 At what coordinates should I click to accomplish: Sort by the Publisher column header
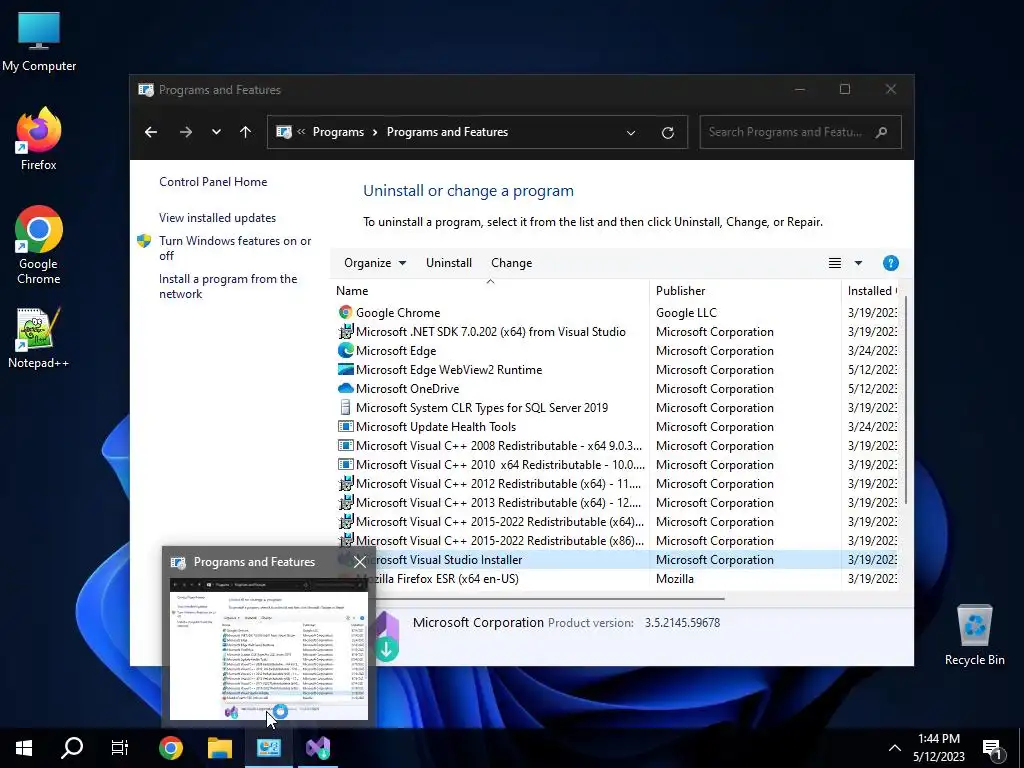click(x=745, y=291)
